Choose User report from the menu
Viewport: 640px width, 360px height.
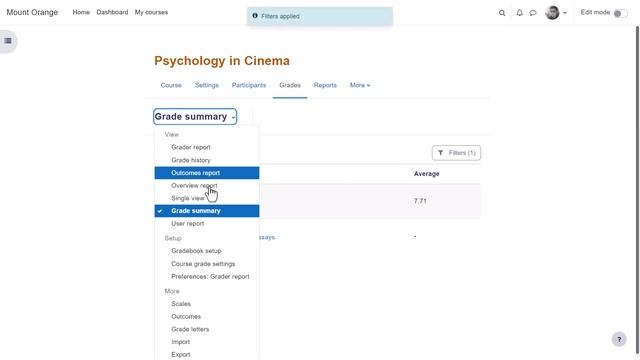(x=207, y=223)
